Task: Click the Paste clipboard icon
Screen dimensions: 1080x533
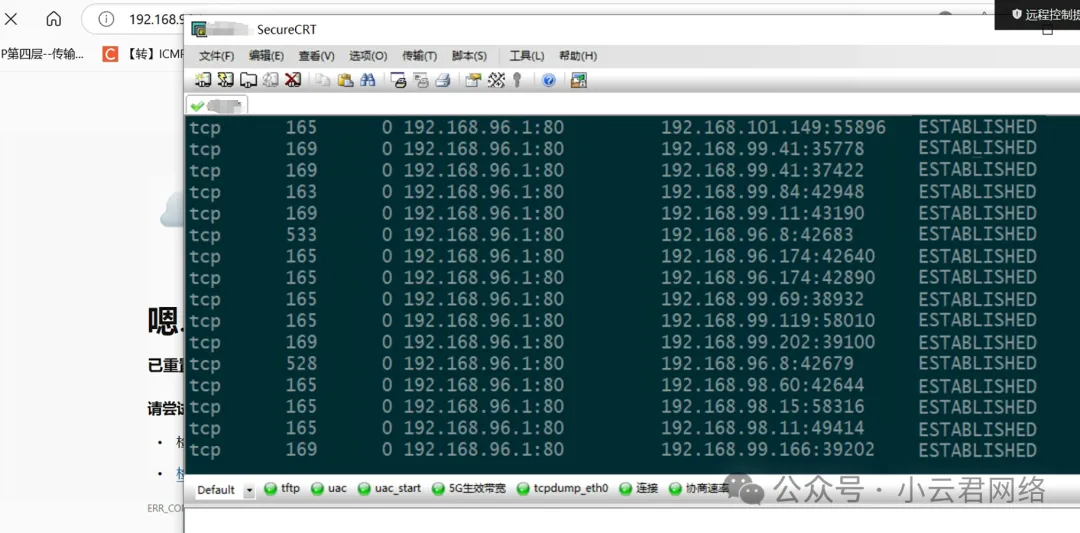Action: tap(345, 80)
